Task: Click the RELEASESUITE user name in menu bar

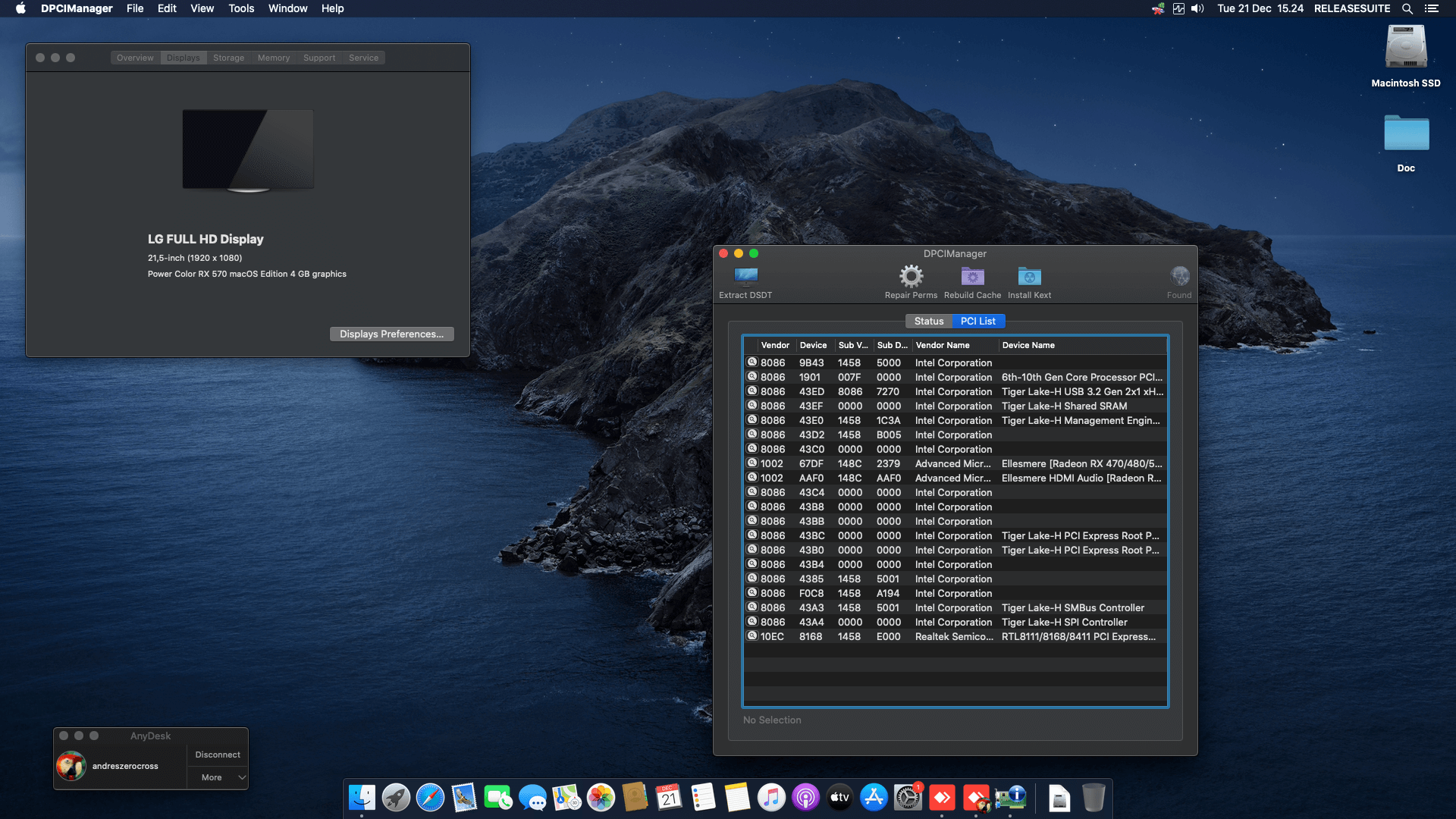Action: [x=1352, y=8]
